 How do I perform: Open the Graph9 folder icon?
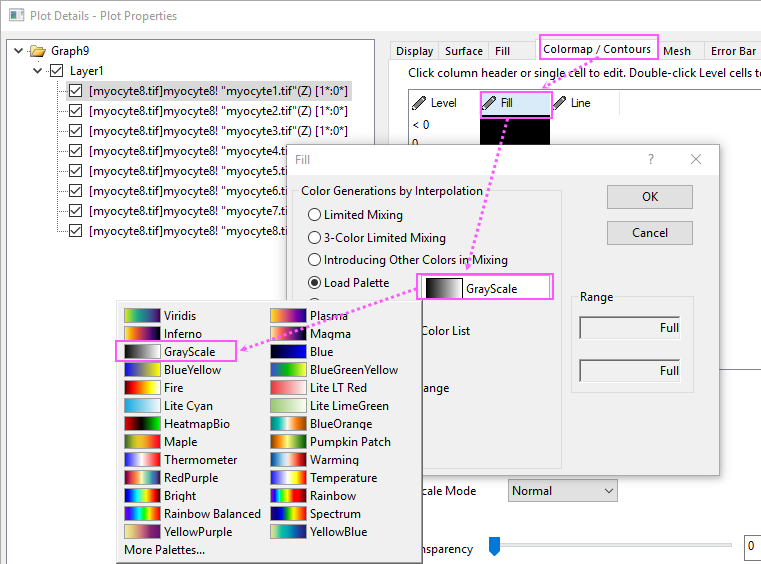point(37,50)
